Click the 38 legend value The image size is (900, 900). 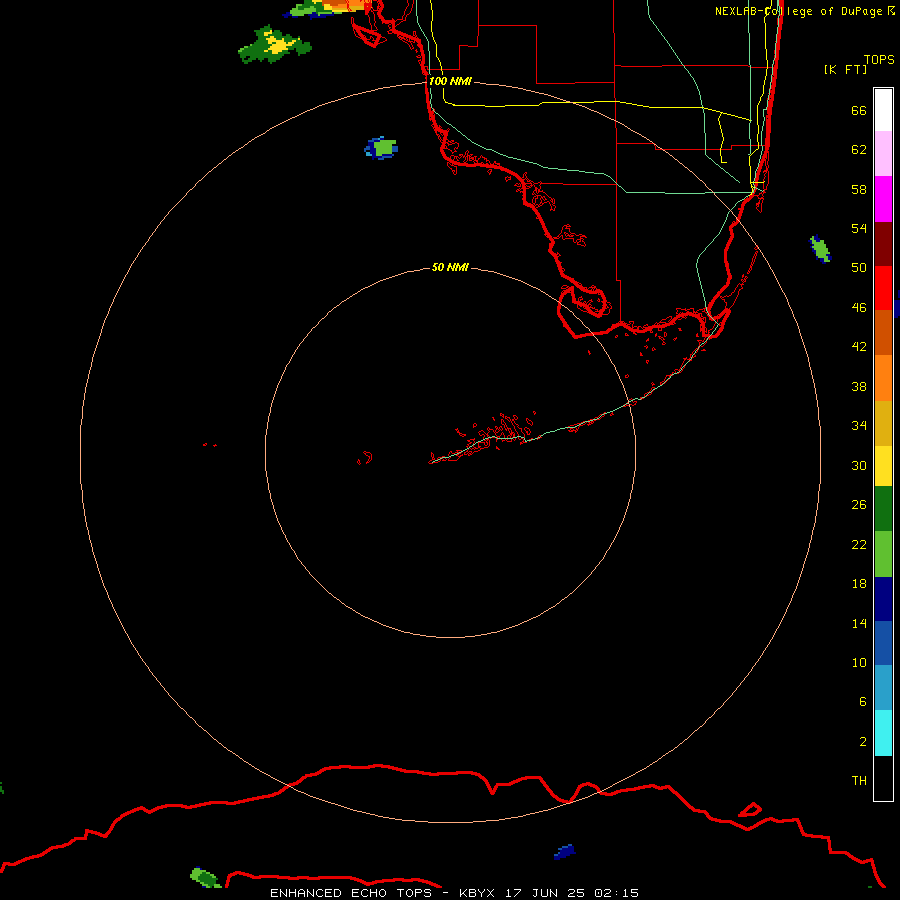(859, 386)
